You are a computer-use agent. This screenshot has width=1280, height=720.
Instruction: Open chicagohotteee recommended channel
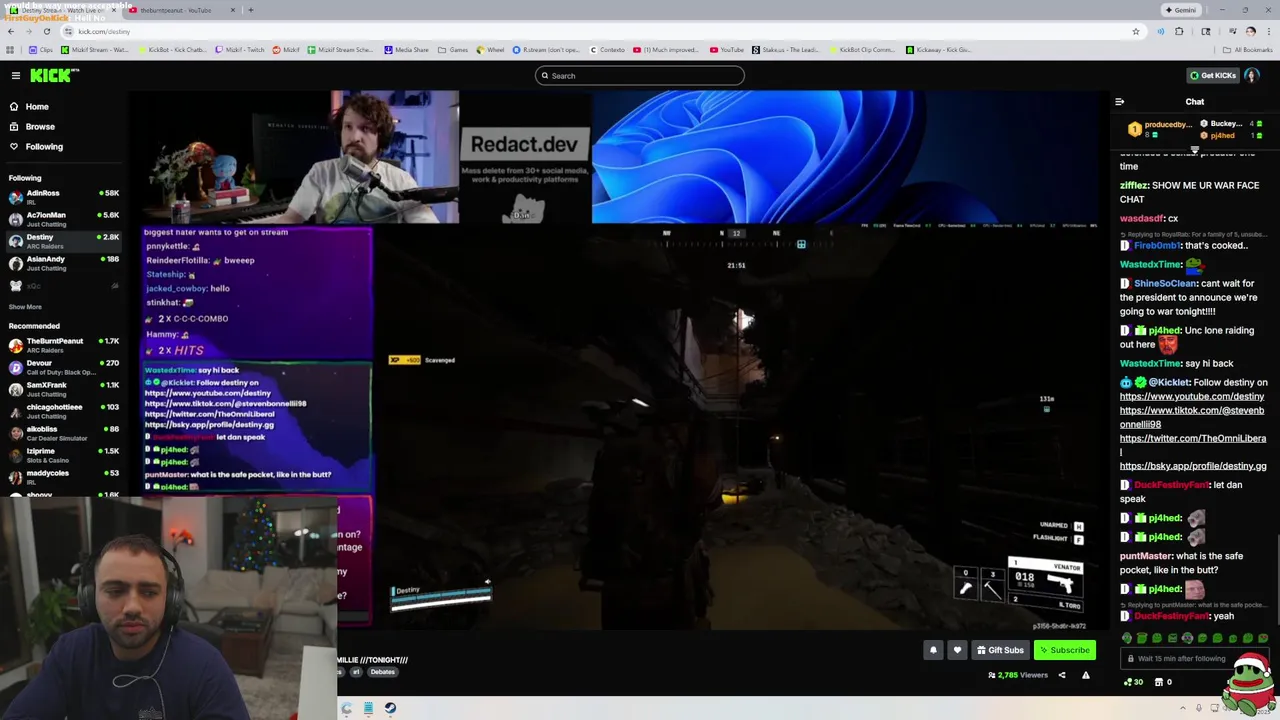coord(62,411)
